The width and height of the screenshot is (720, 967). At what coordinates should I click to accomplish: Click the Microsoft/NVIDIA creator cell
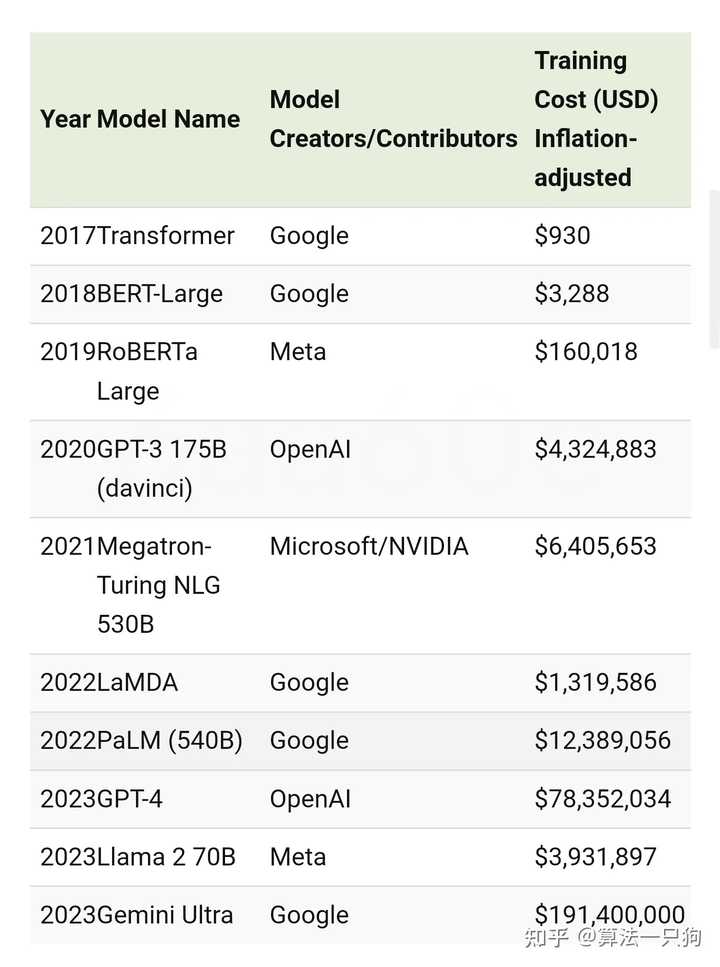[369, 547]
